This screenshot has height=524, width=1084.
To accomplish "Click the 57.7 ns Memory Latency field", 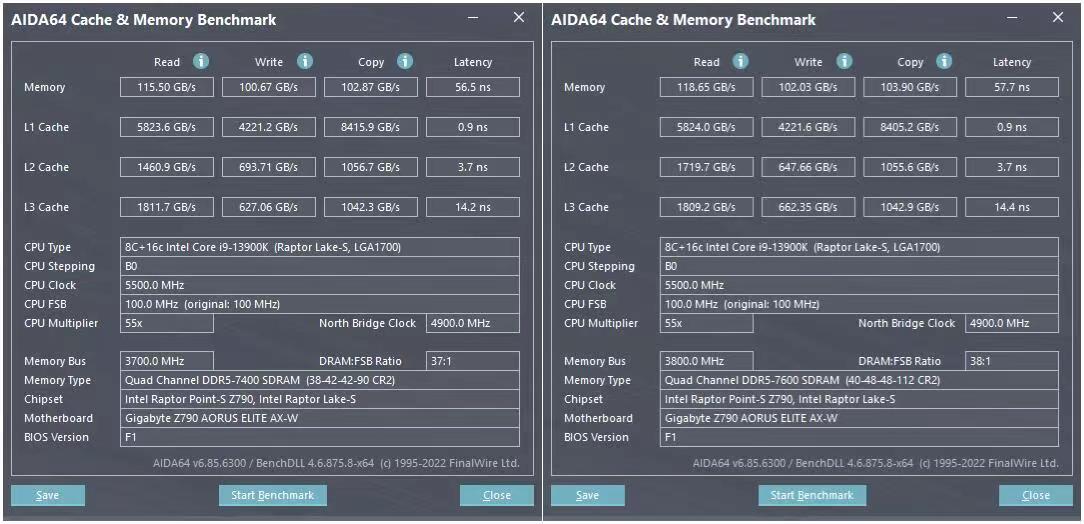I will click(x=1011, y=87).
